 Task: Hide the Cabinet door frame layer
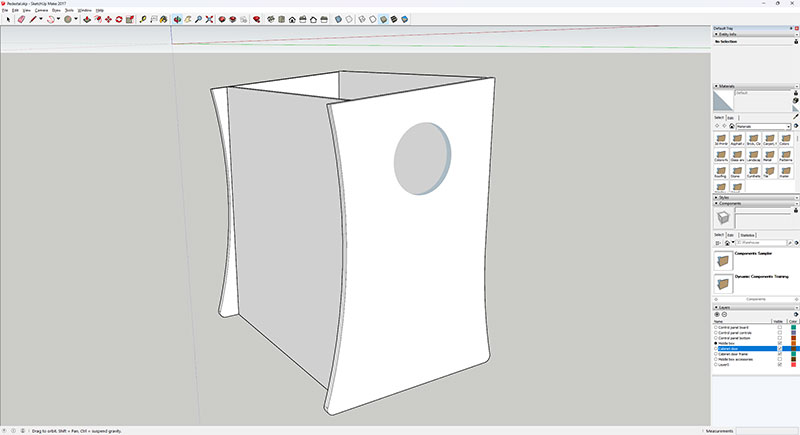[780, 354]
